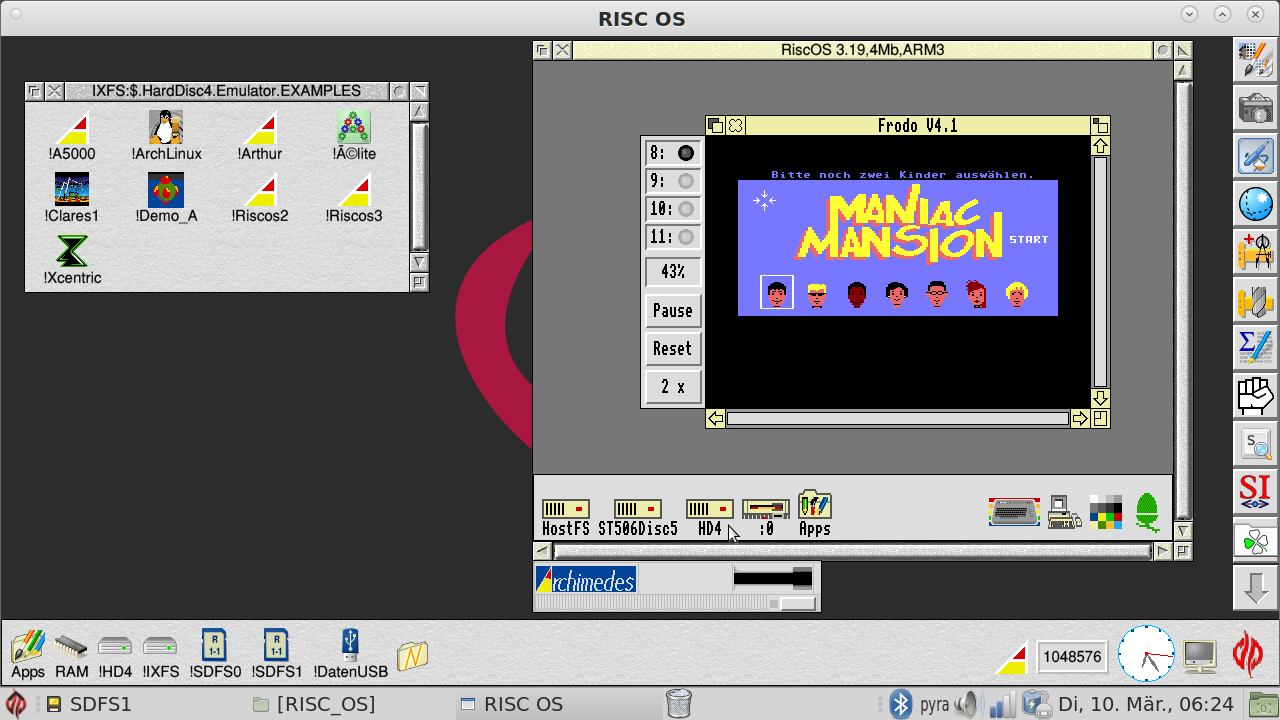This screenshot has width=1280, height=720.
Task: Select drive 8 radio button
Action: coord(686,153)
